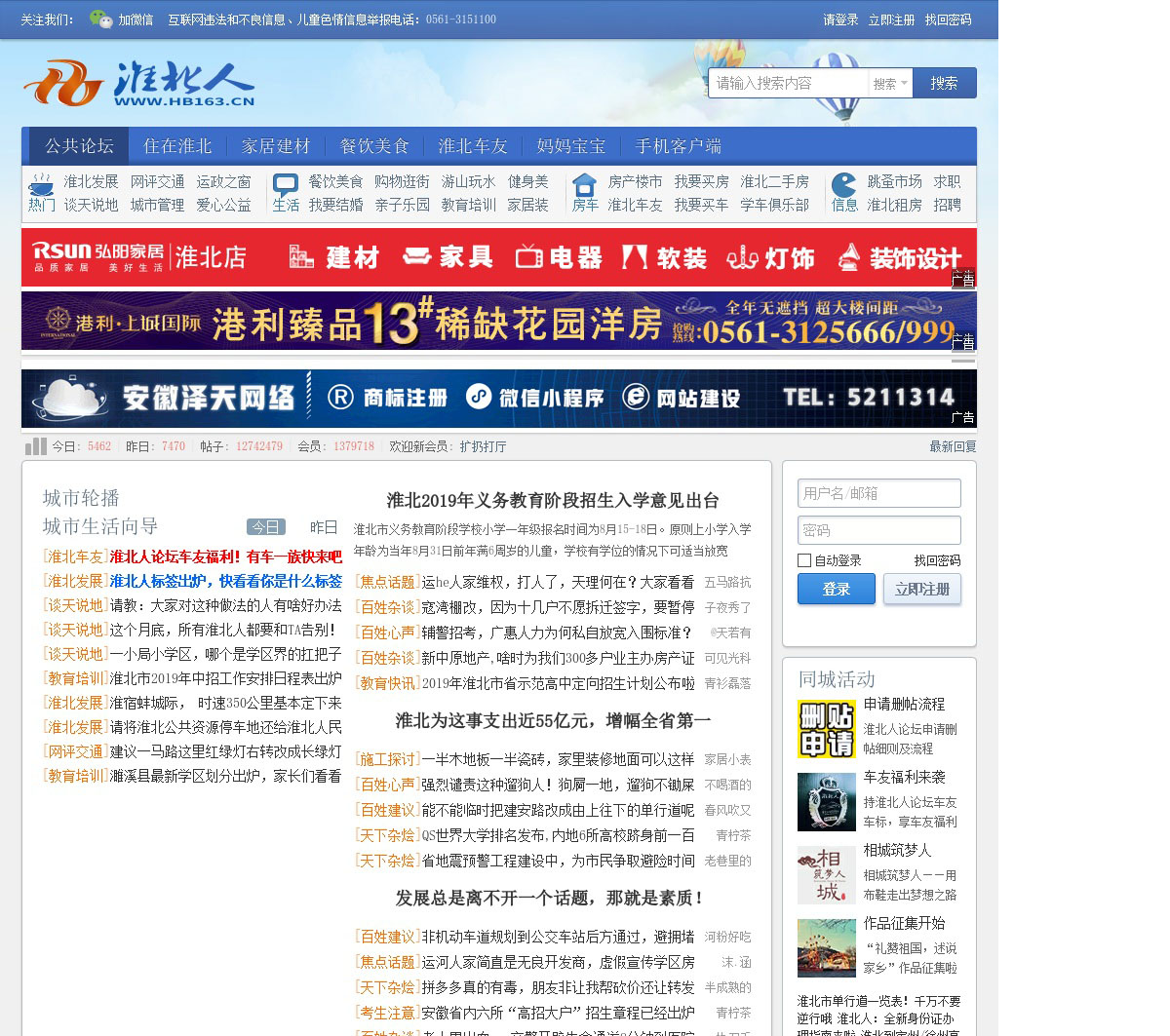The height and width of the screenshot is (1036, 1170).
Task: Open the 购物逛街 subforum link
Action: pyautogui.click(x=402, y=181)
